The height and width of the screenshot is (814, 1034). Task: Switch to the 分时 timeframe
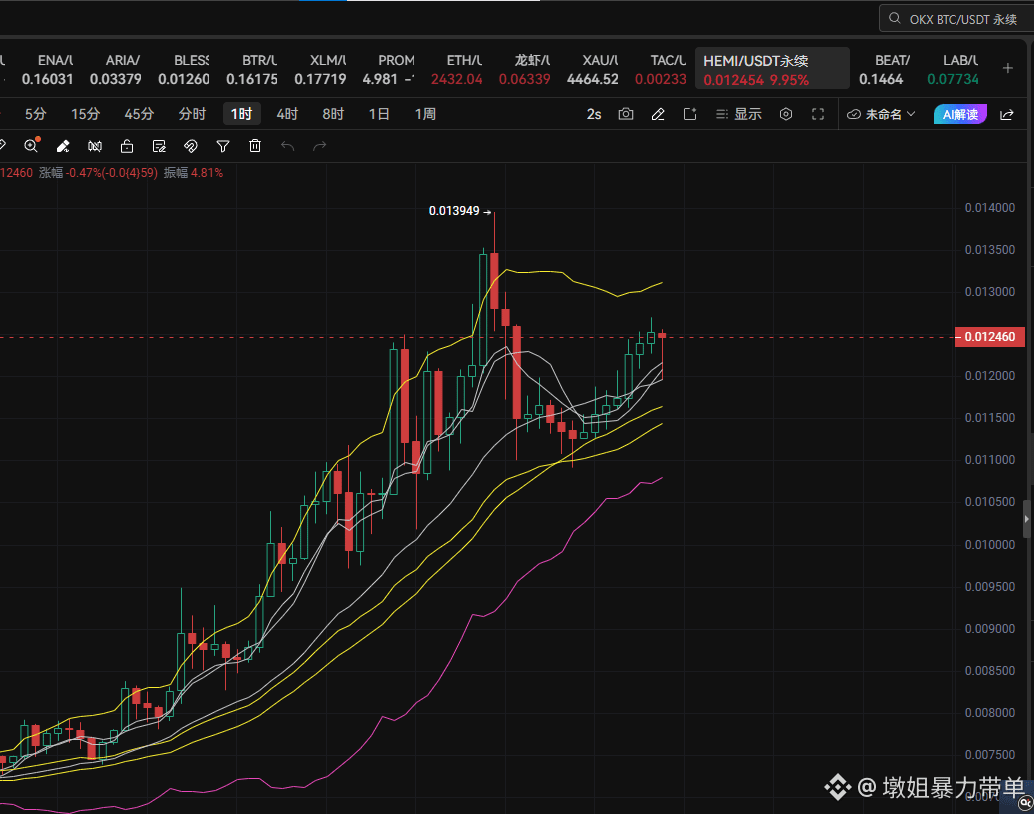click(x=192, y=114)
